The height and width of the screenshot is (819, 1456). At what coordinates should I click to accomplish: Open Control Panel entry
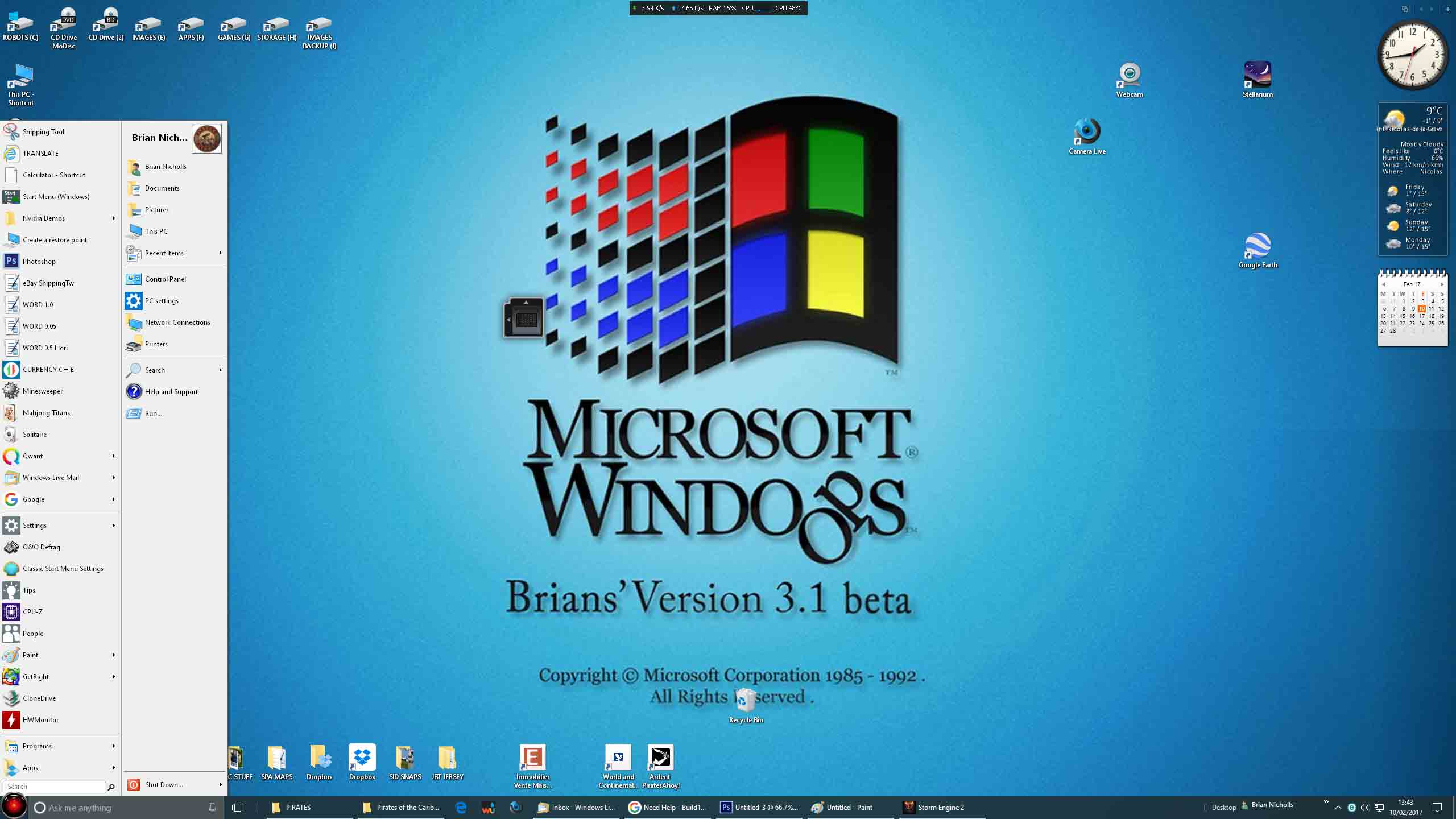click(x=175, y=279)
